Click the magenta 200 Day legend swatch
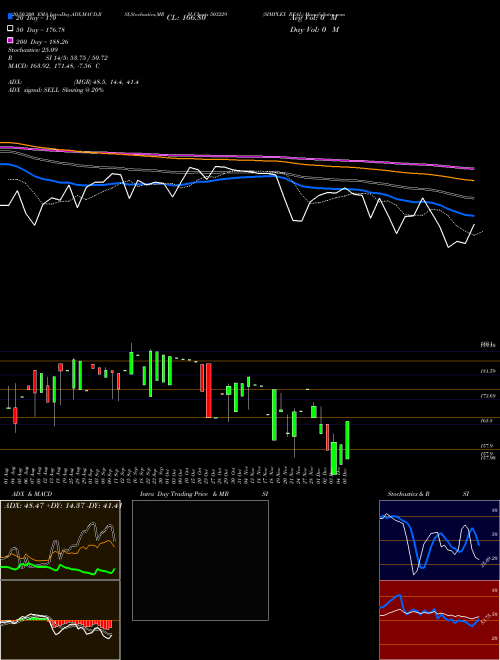 coord(10,40)
